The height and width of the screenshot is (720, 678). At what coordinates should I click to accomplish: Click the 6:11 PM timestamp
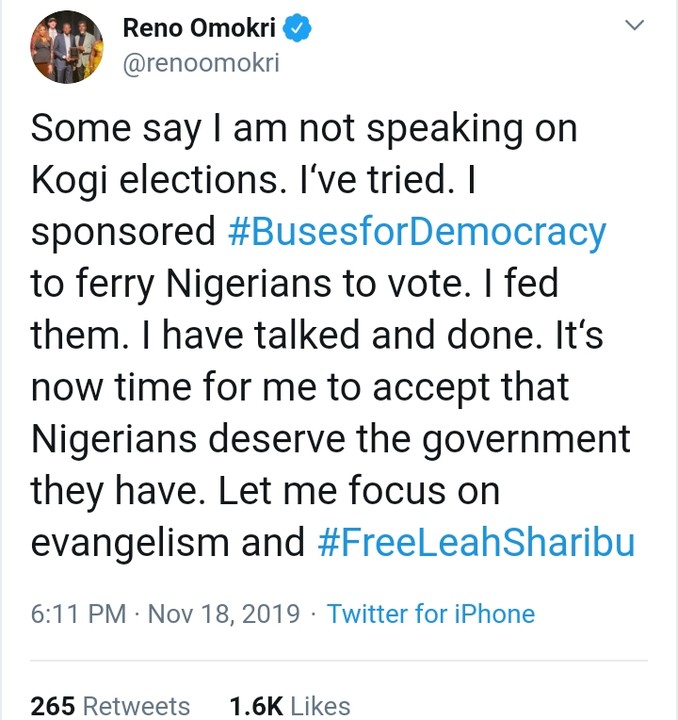[79, 613]
